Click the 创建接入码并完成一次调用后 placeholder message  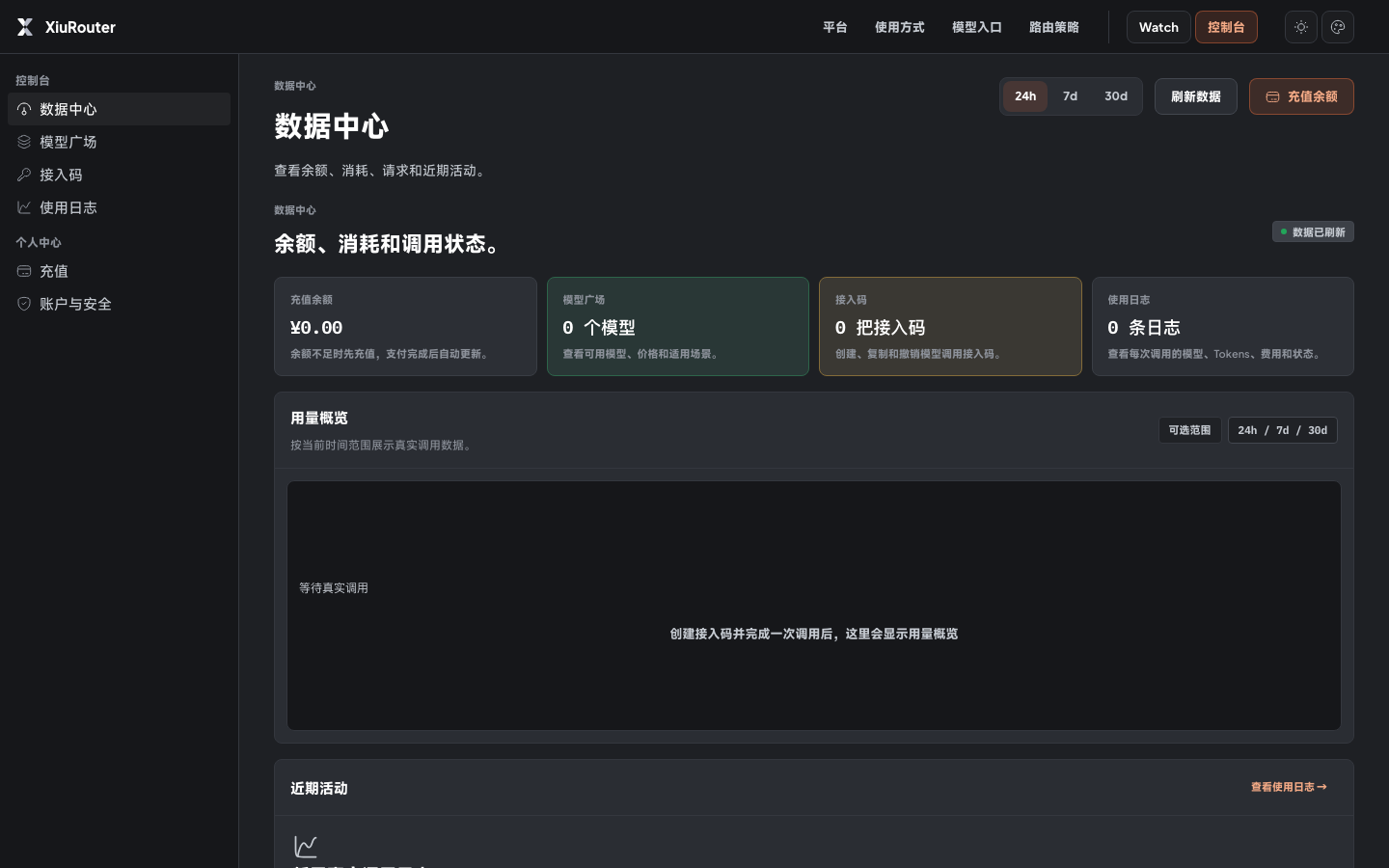point(814,634)
